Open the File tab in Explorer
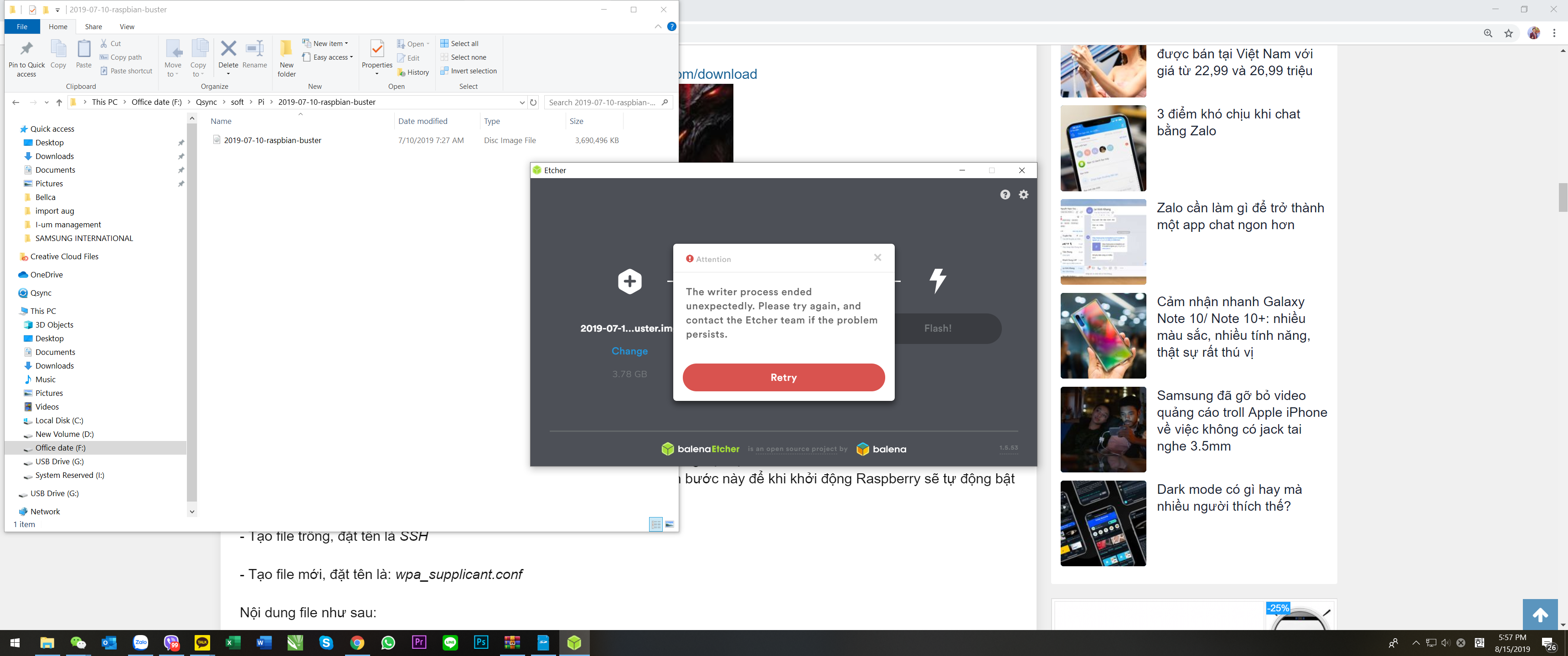The image size is (1568, 656). (22, 27)
